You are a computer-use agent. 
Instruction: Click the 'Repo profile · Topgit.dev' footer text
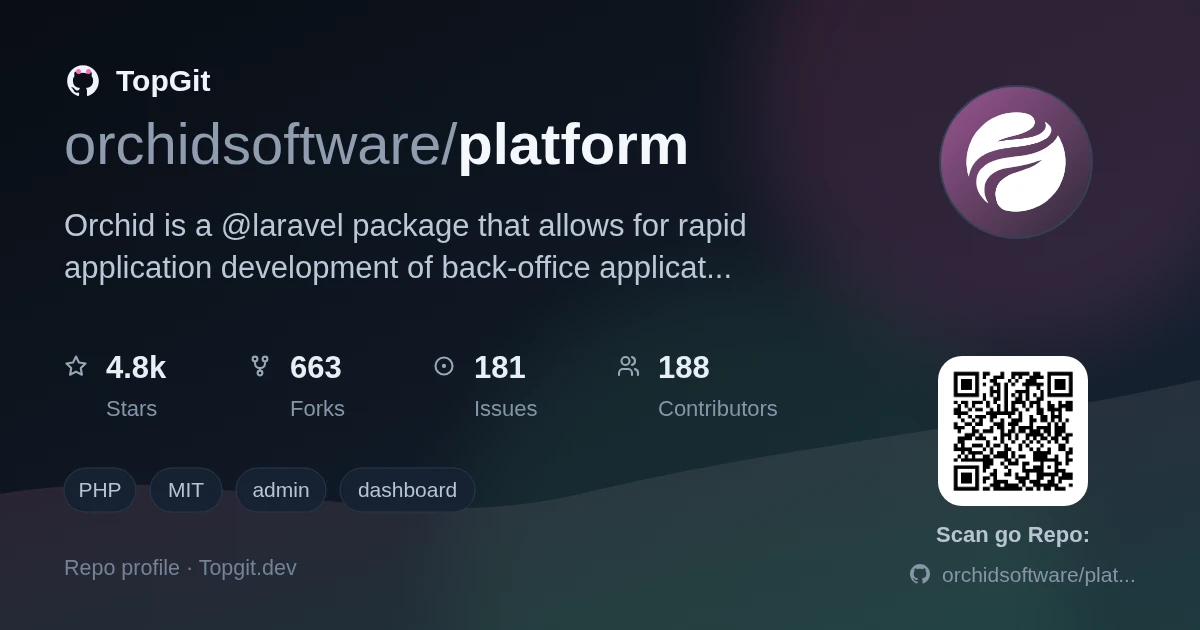click(x=180, y=568)
